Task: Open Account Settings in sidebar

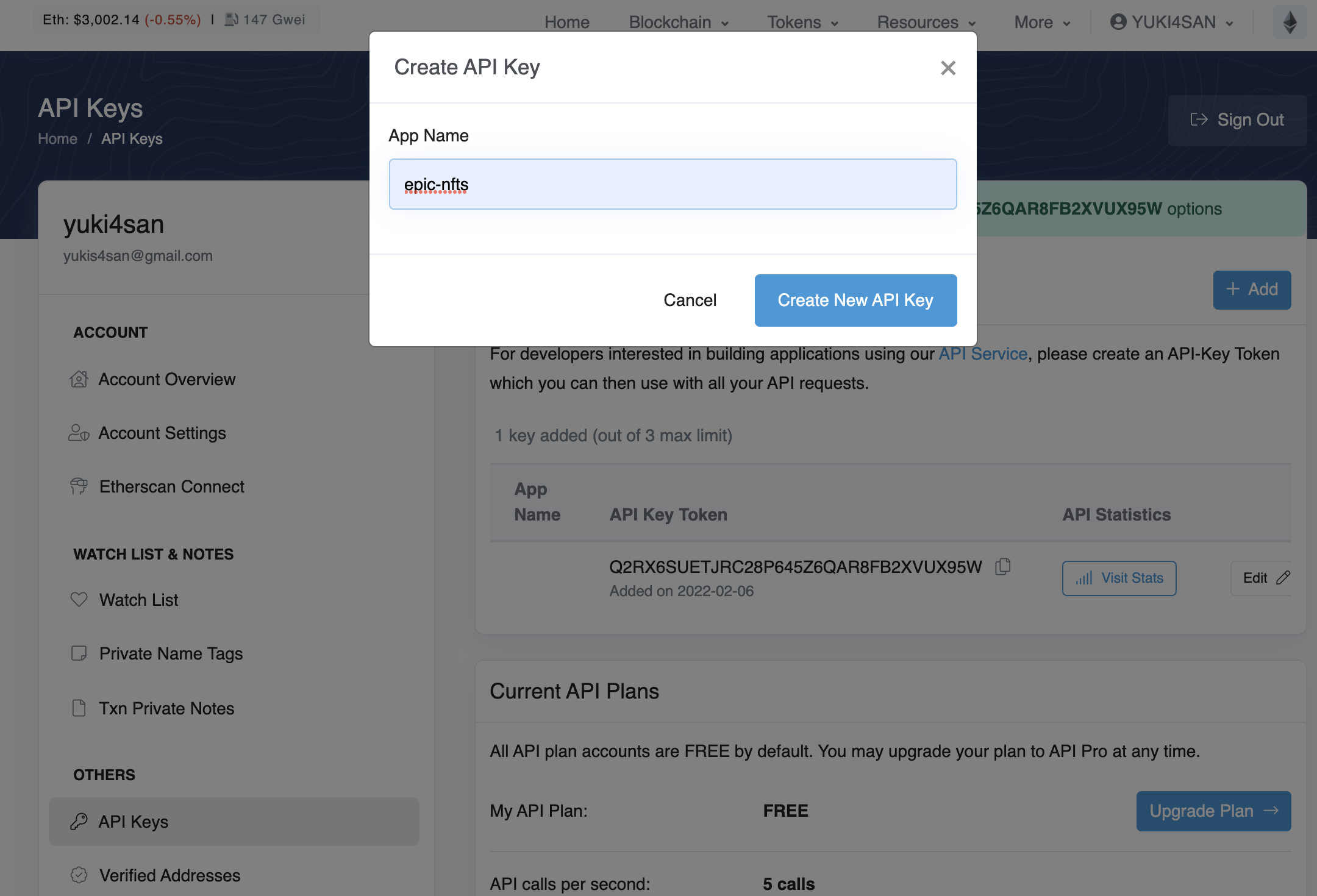Action: click(x=162, y=433)
